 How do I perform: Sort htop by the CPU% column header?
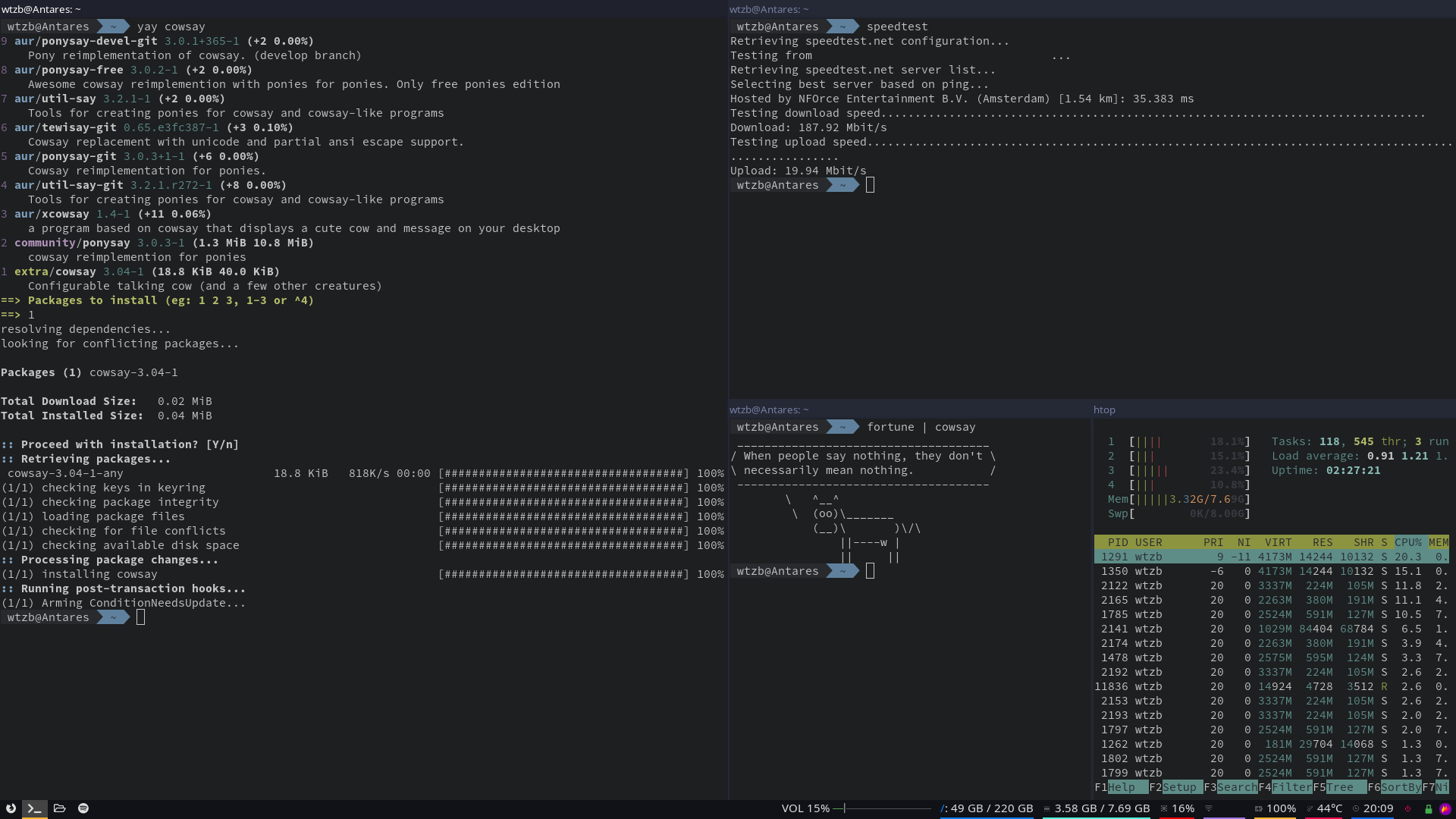[1408, 542]
